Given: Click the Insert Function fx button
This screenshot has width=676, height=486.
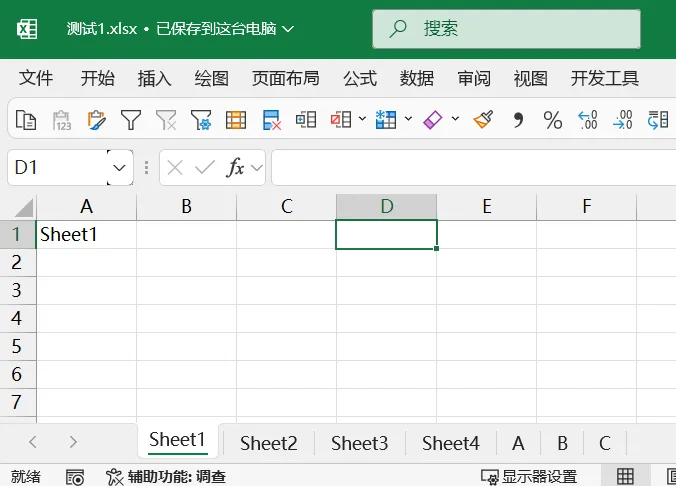Looking at the screenshot, I should point(235,167).
